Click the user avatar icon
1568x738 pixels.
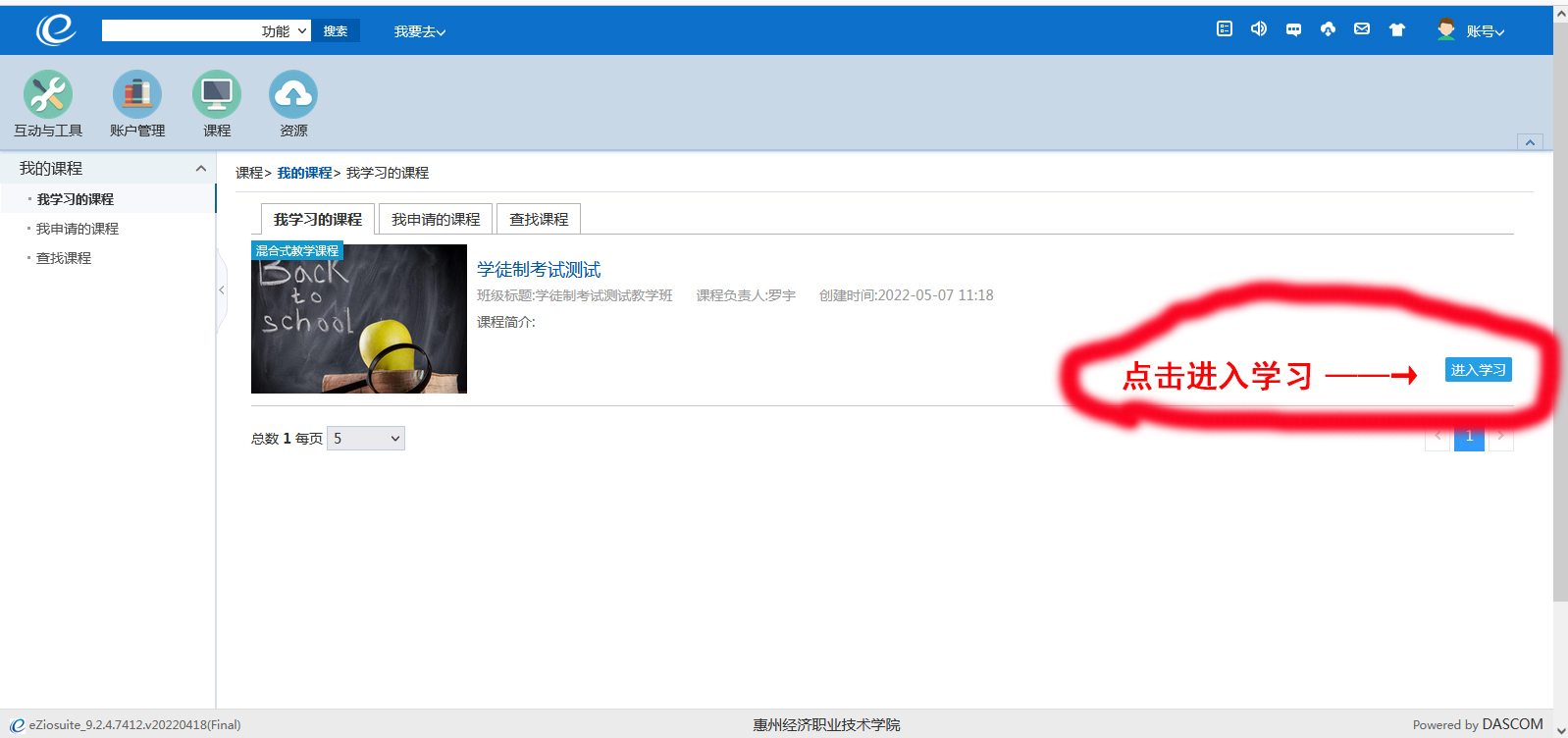(1446, 29)
